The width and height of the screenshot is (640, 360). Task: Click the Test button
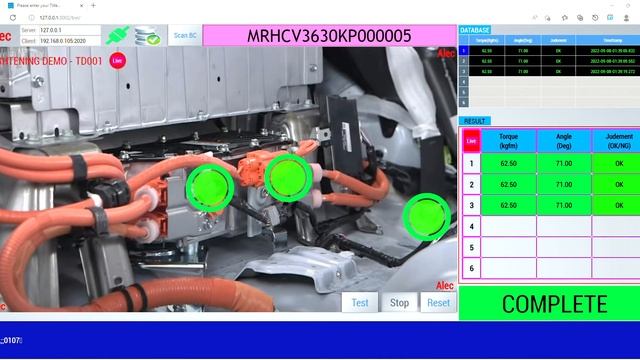point(360,303)
